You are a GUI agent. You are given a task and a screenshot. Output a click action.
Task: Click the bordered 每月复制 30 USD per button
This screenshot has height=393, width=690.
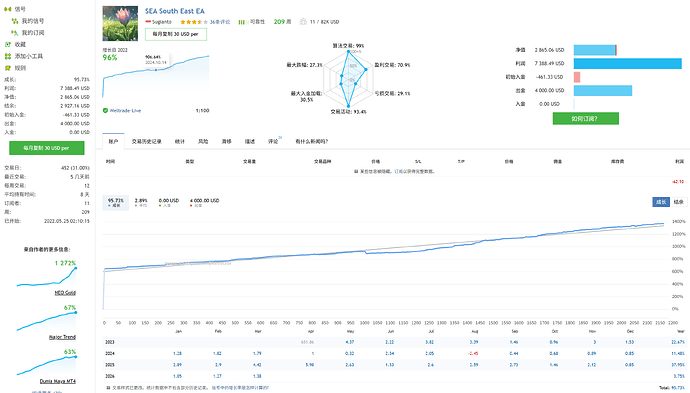tap(176, 34)
